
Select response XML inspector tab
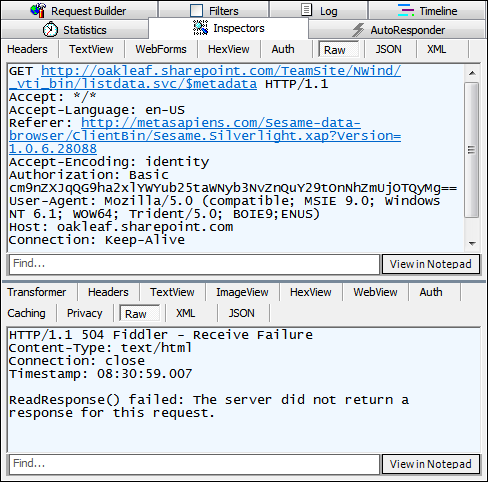[x=185, y=313]
